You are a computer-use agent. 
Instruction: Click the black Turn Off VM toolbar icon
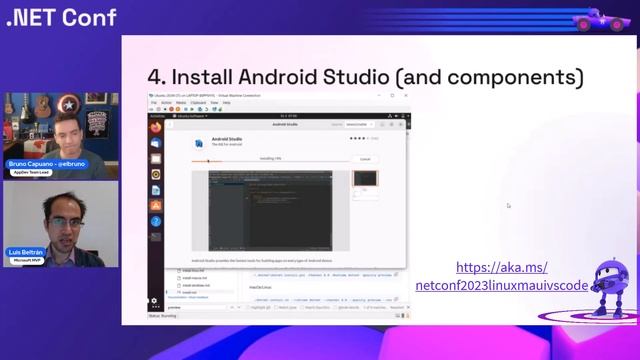165,109
